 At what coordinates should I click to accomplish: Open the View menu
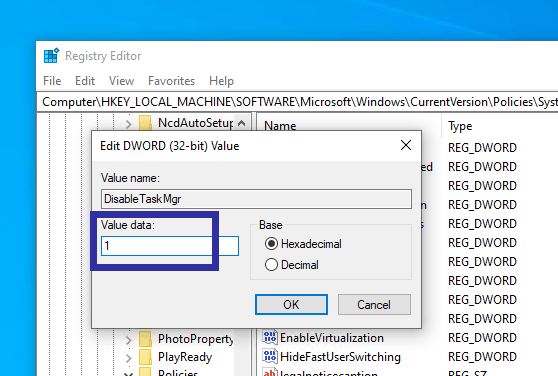[121, 81]
